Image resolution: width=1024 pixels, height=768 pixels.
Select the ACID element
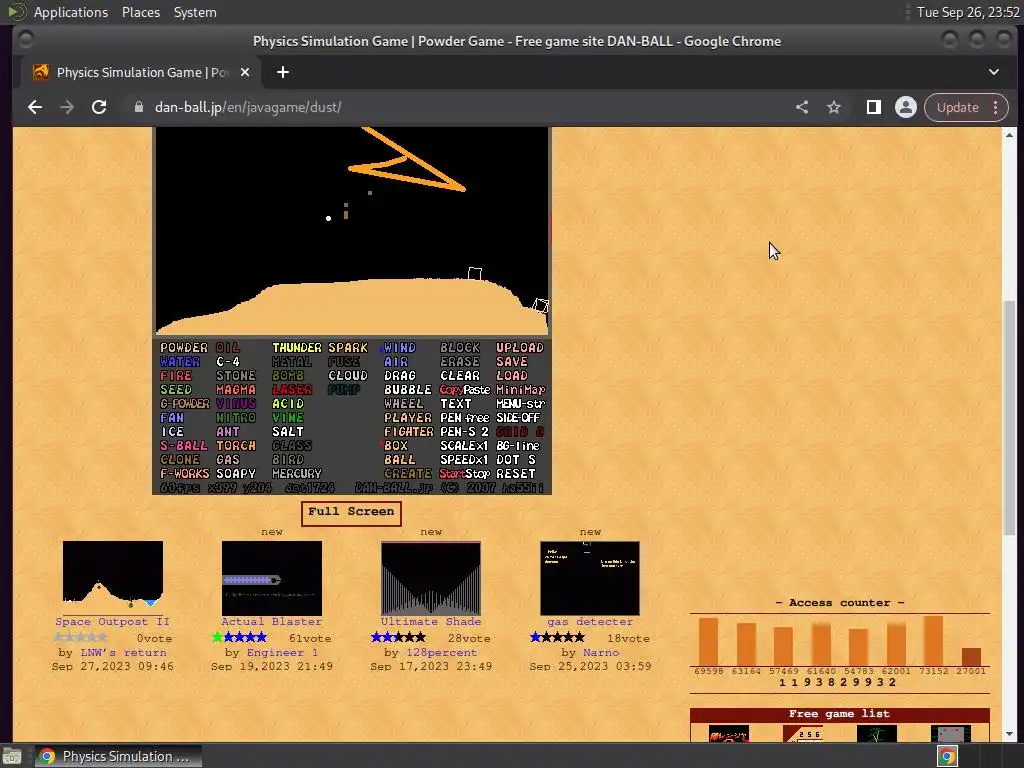(x=288, y=404)
